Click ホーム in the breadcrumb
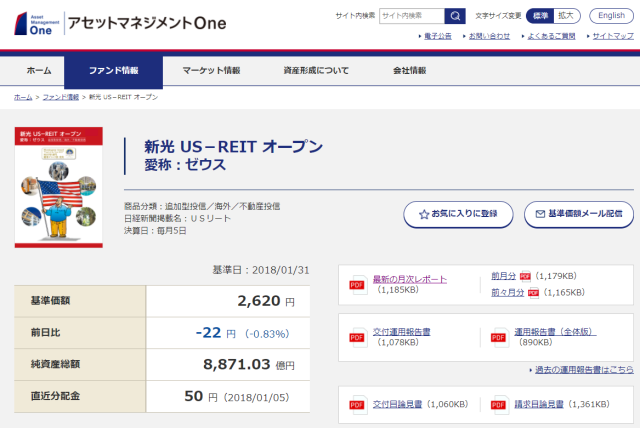The image size is (640, 428). click(x=23, y=97)
